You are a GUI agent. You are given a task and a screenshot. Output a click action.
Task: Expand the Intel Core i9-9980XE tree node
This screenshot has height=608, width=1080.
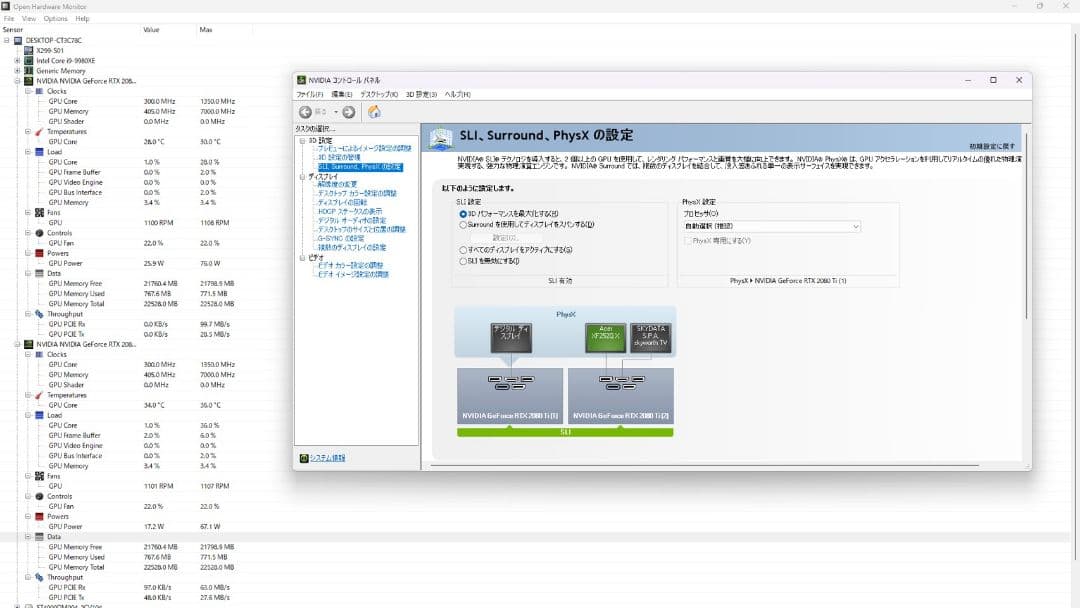point(17,60)
